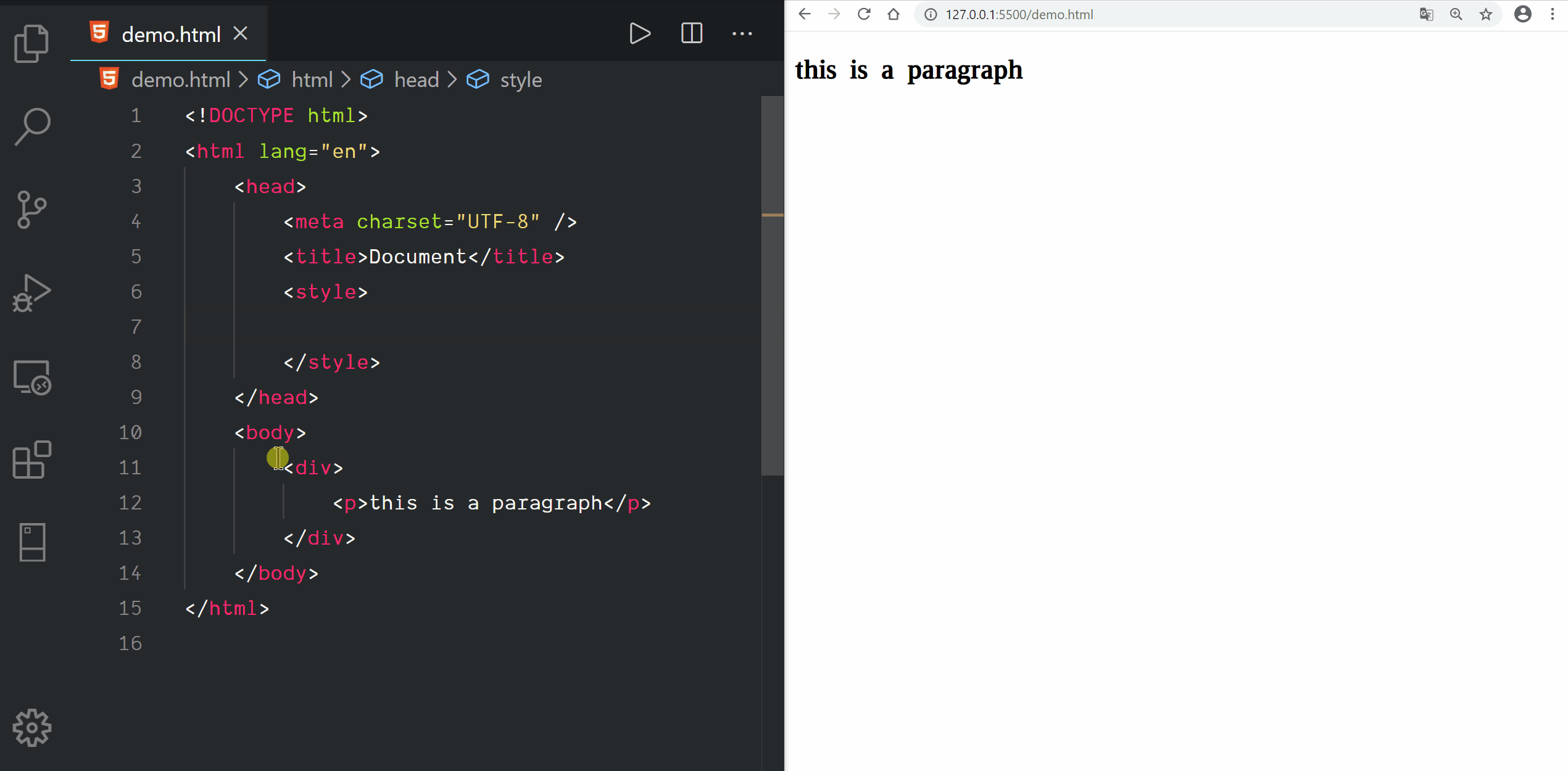Open Remote Explorer view

31,377
